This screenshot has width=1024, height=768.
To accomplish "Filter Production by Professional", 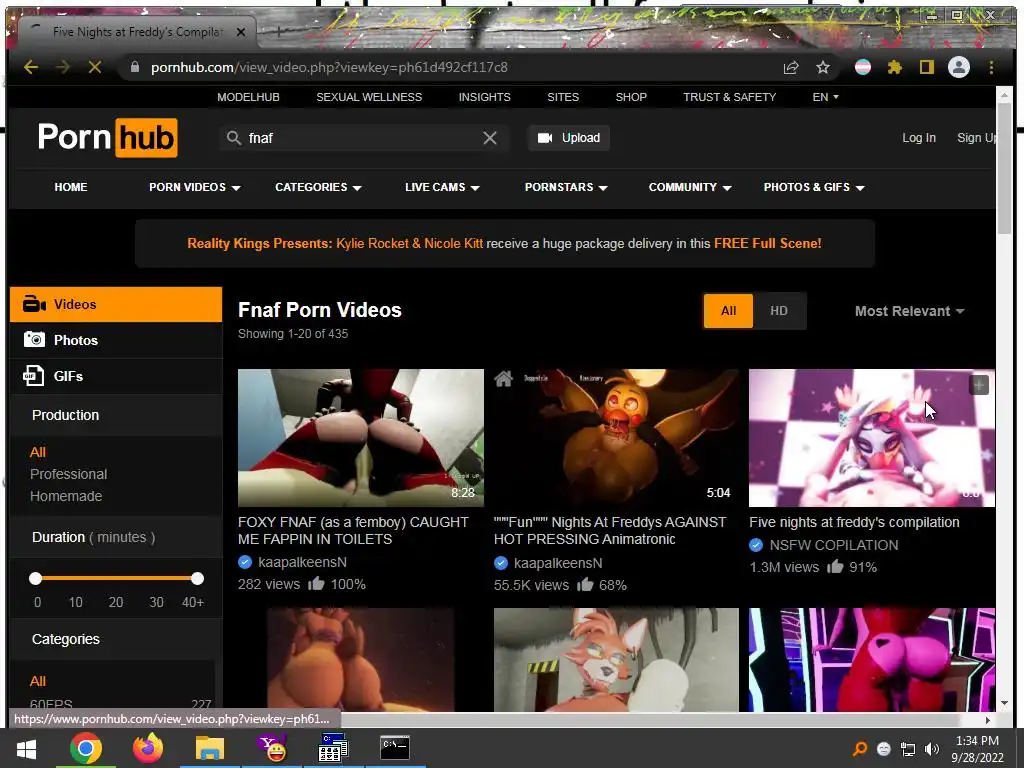I will click(69, 474).
